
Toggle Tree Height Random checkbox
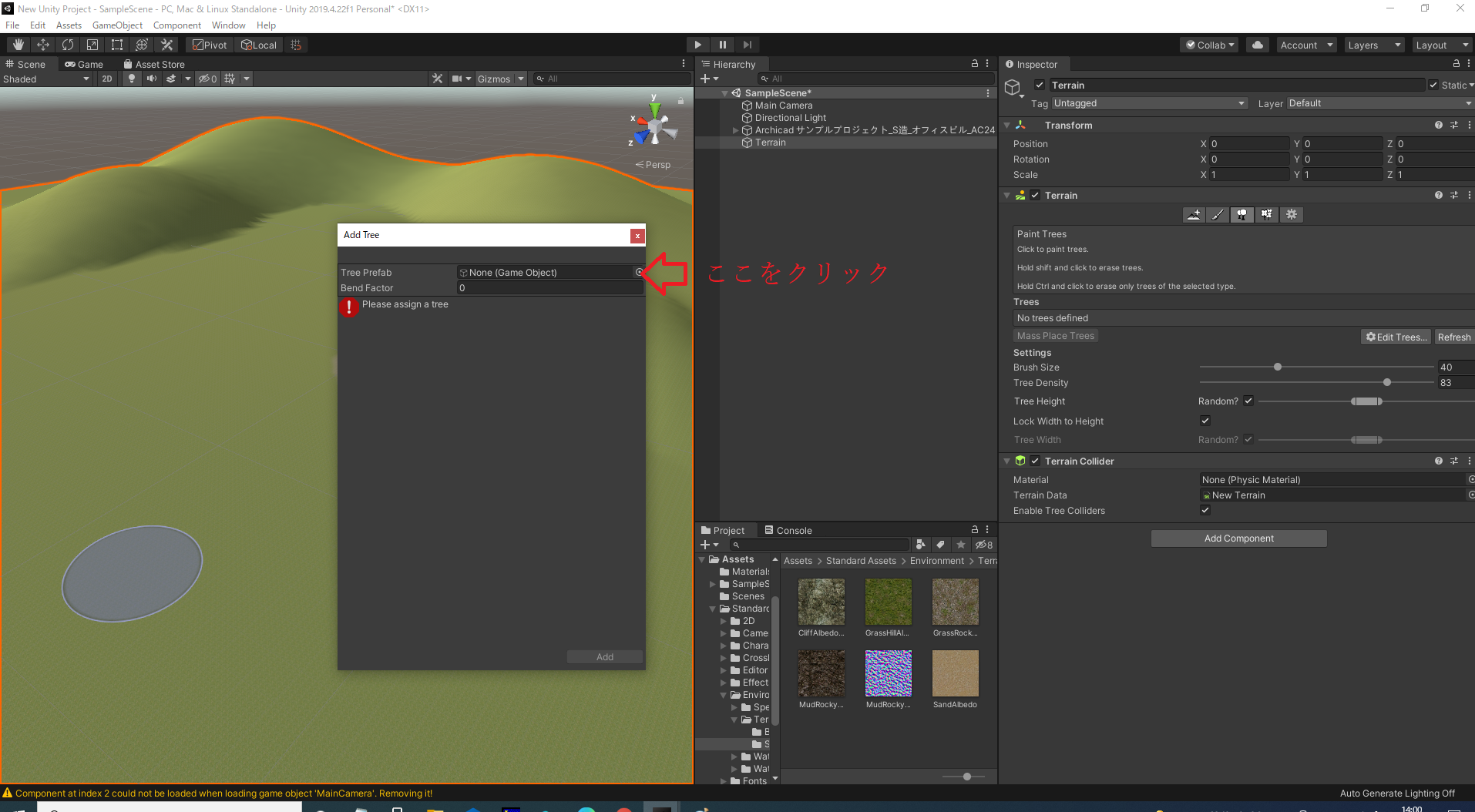(x=1248, y=401)
